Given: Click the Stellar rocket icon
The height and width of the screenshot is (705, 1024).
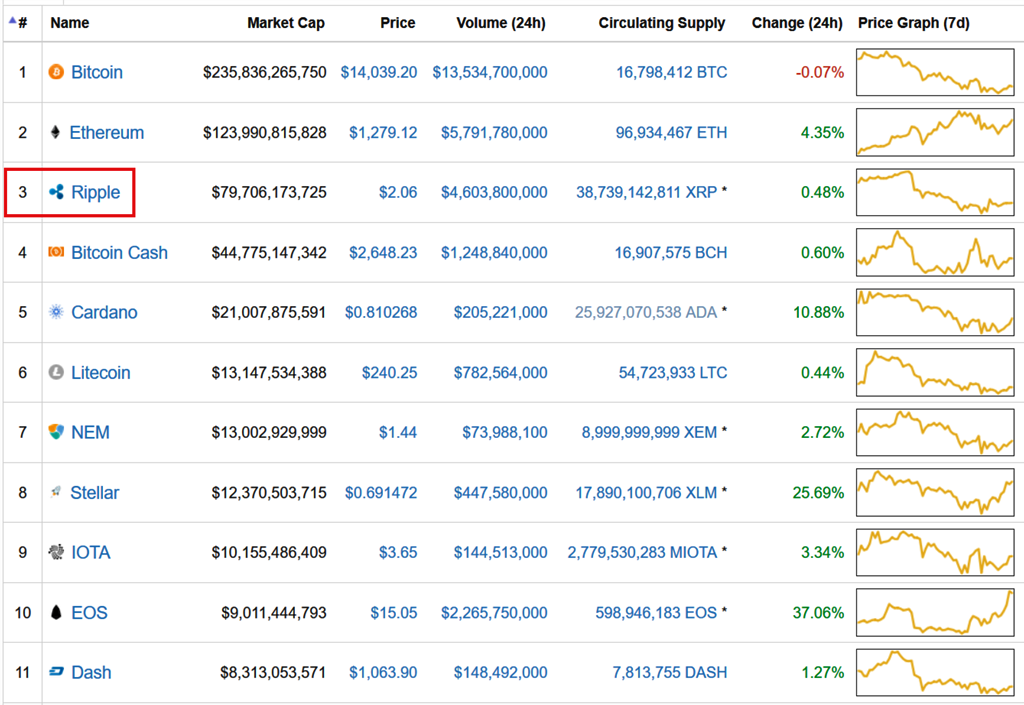Looking at the screenshot, I should (56, 492).
